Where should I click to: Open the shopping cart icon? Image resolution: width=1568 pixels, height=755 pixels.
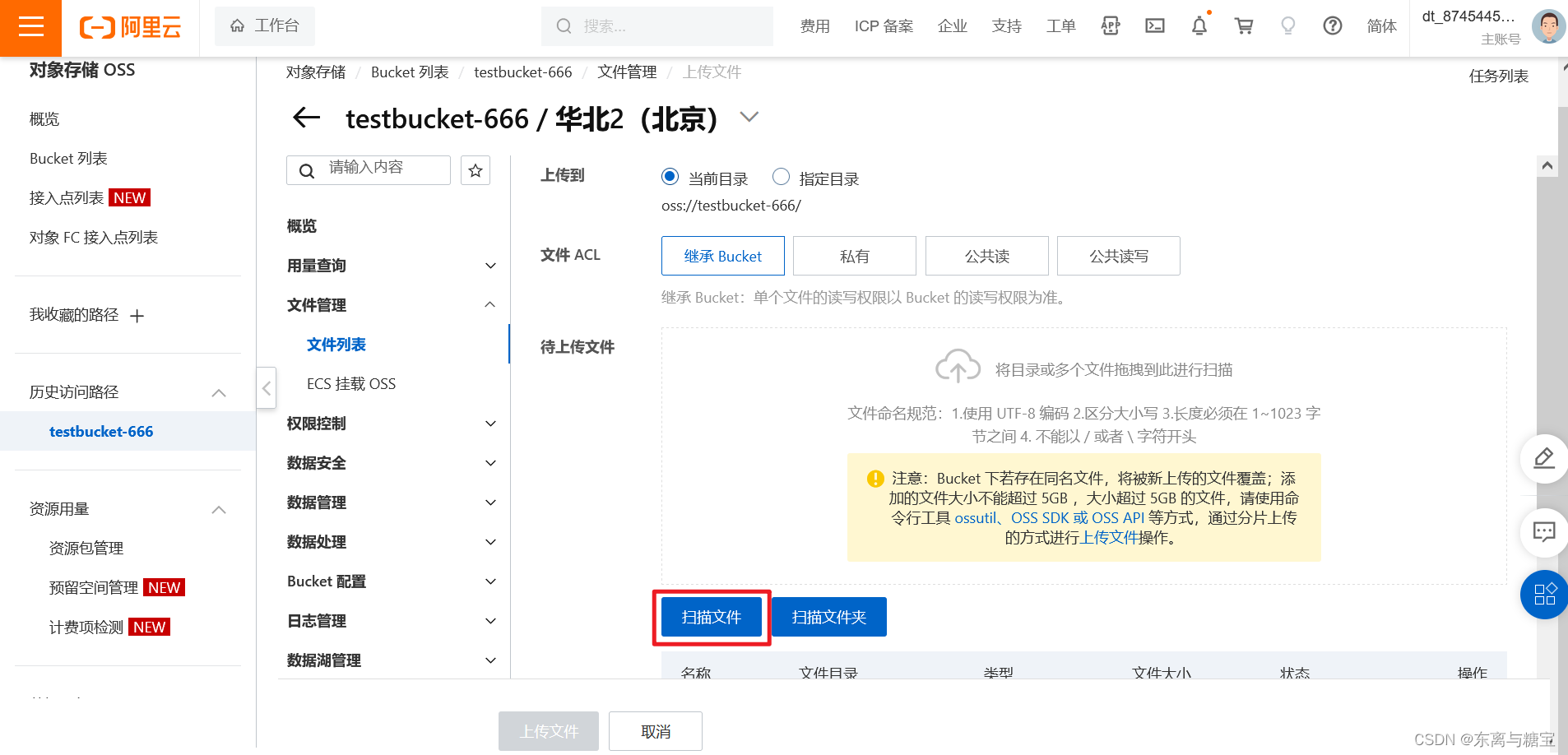pyautogui.click(x=1244, y=26)
